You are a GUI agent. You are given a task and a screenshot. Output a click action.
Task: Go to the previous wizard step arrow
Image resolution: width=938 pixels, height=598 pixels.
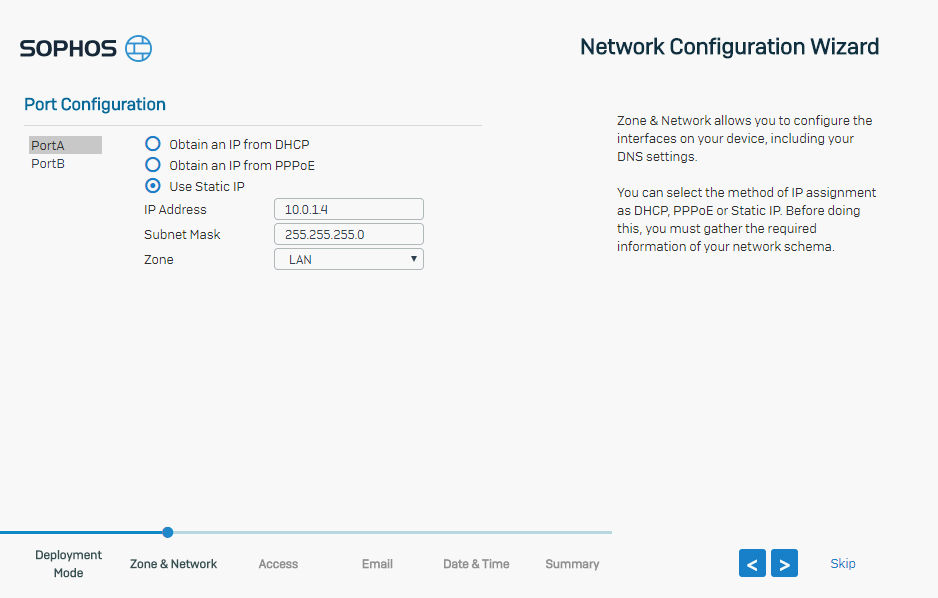tap(752, 563)
